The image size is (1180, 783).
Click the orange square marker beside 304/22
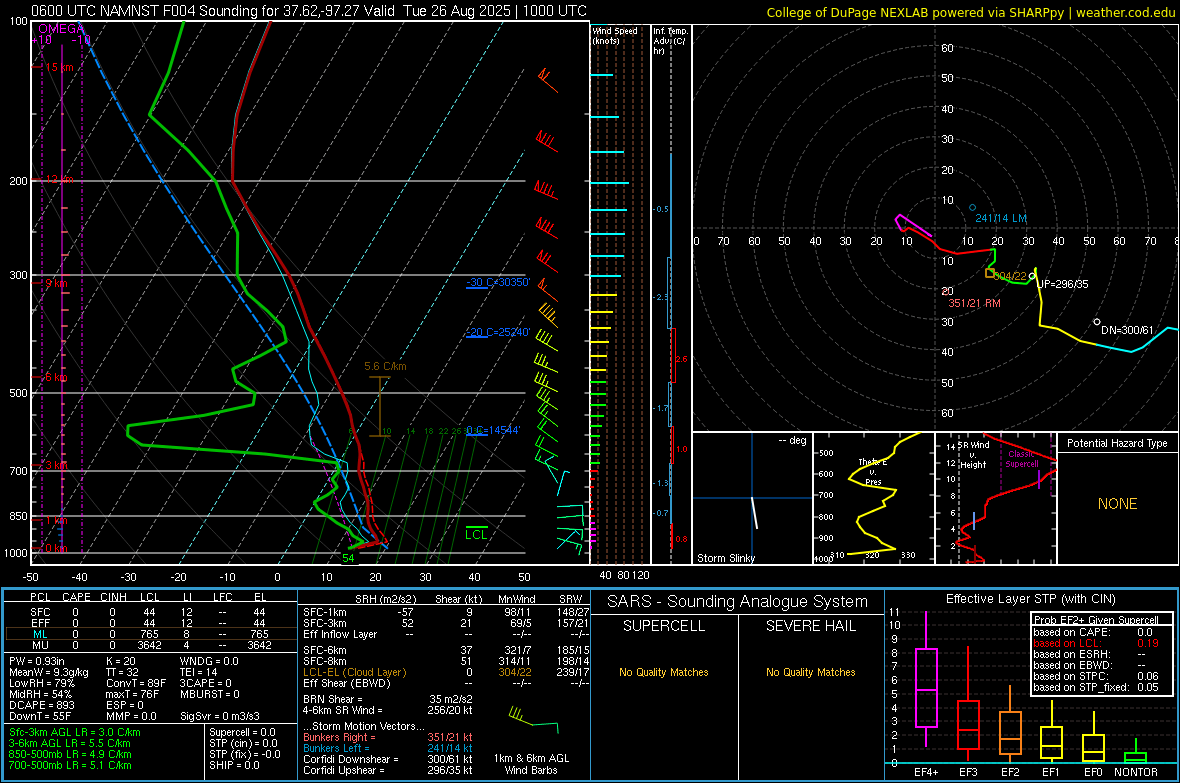tap(990, 273)
